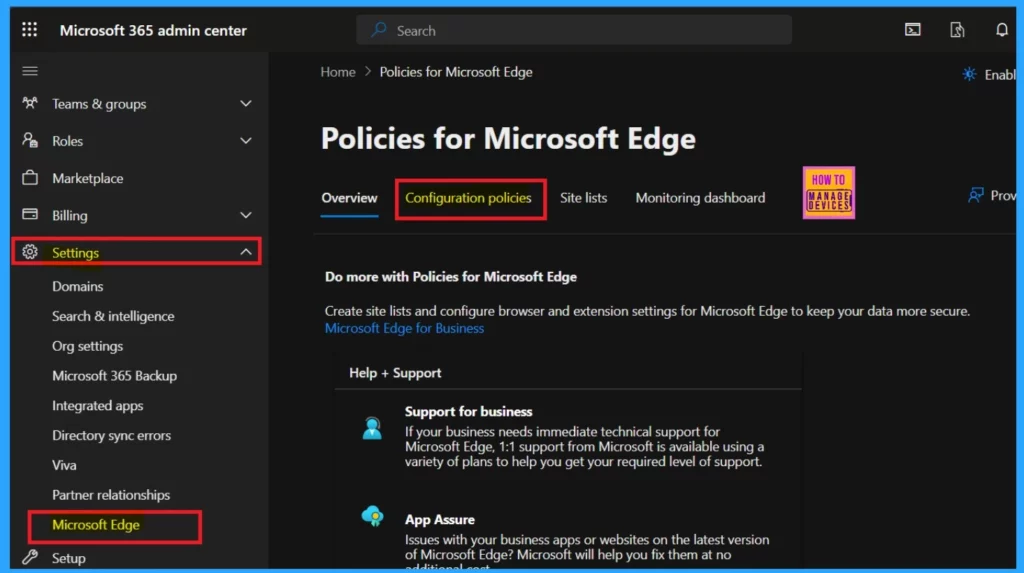Click the Roles person icon
Viewport: 1024px width, 573px height.
coord(30,140)
